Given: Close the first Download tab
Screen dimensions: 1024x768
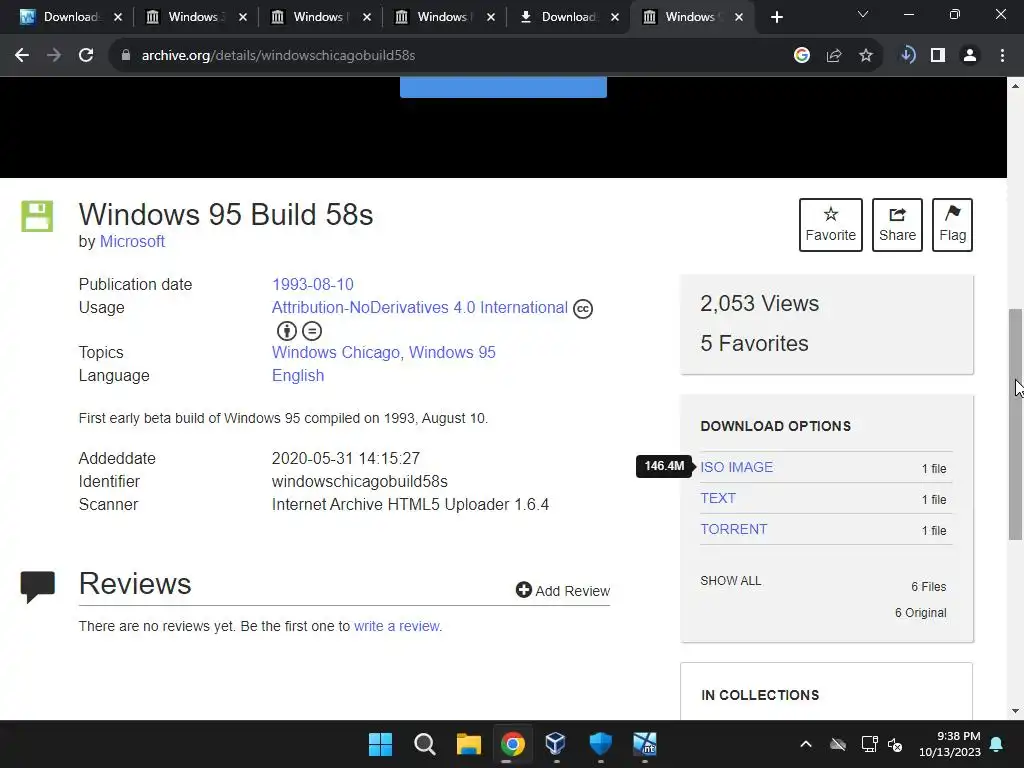Looking at the screenshot, I should pyautogui.click(x=118, y=17).
